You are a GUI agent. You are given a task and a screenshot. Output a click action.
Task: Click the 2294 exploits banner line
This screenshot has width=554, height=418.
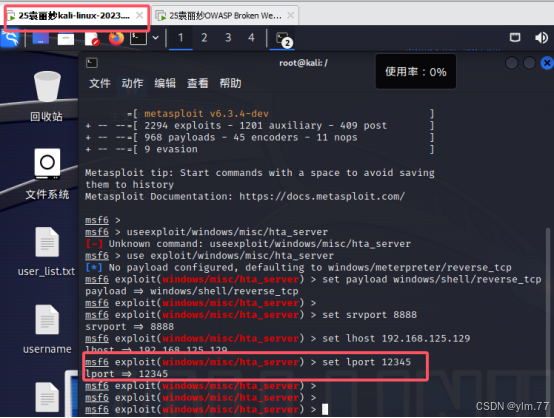(x=260, y=125)
